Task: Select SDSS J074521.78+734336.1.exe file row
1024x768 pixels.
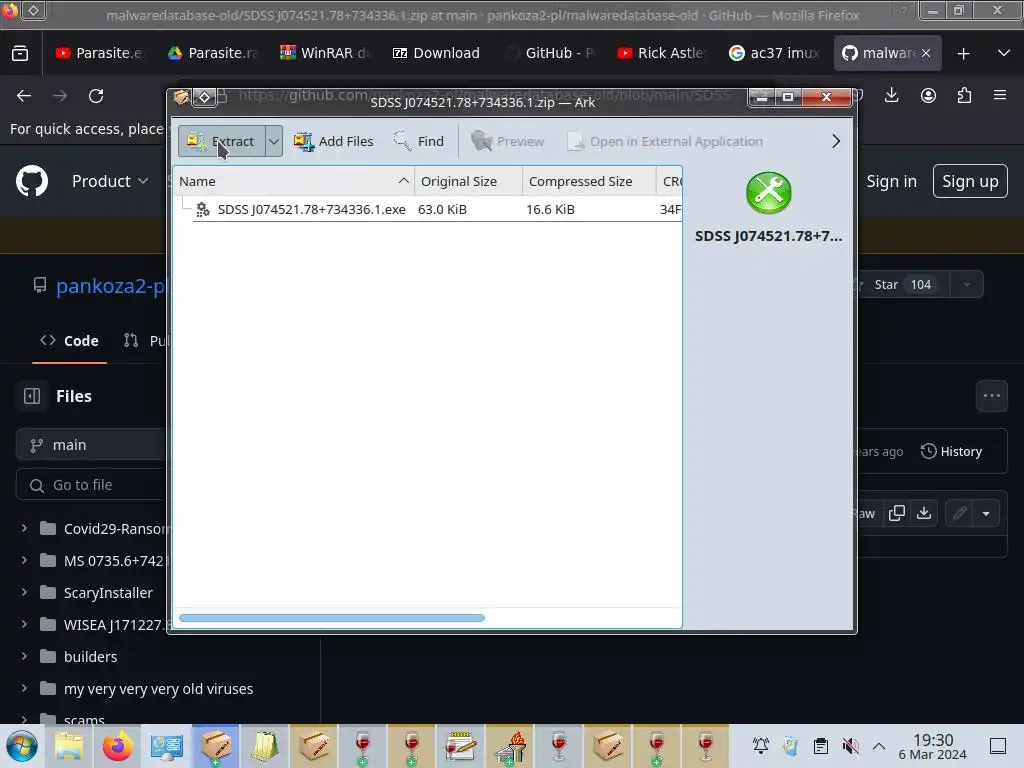Action: point(428,210)
